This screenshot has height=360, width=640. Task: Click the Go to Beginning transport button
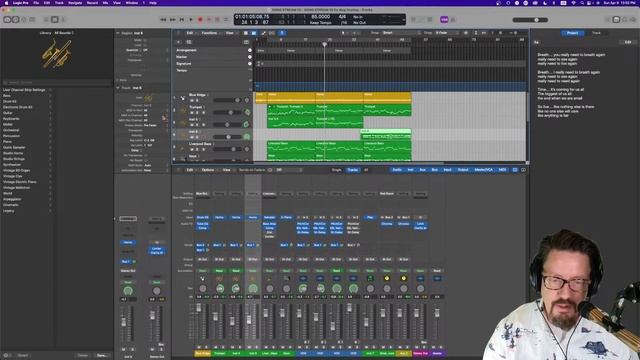coord(182,20)
